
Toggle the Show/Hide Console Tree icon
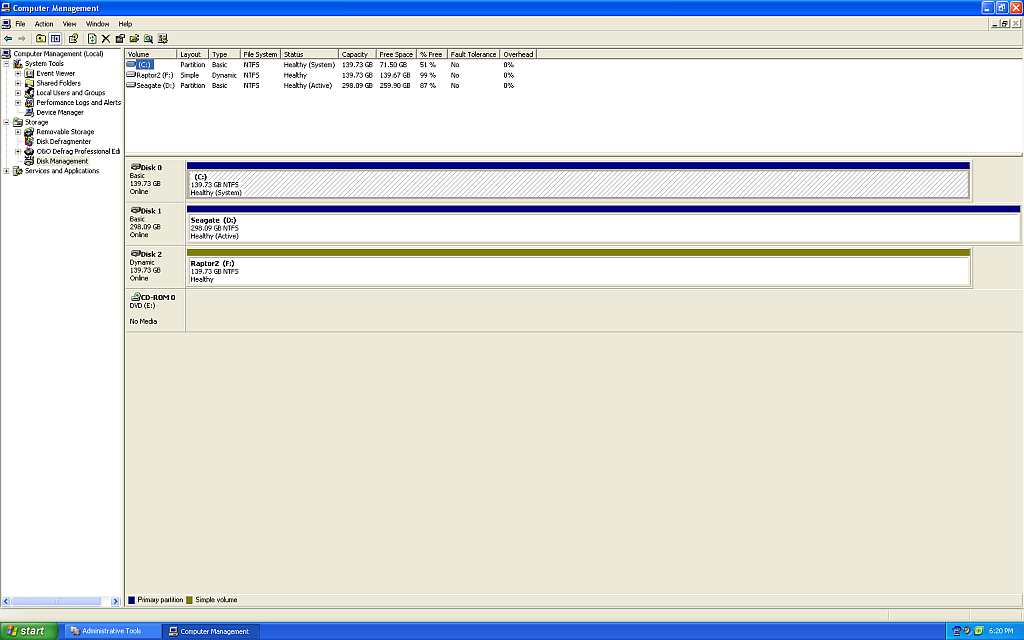56,39
